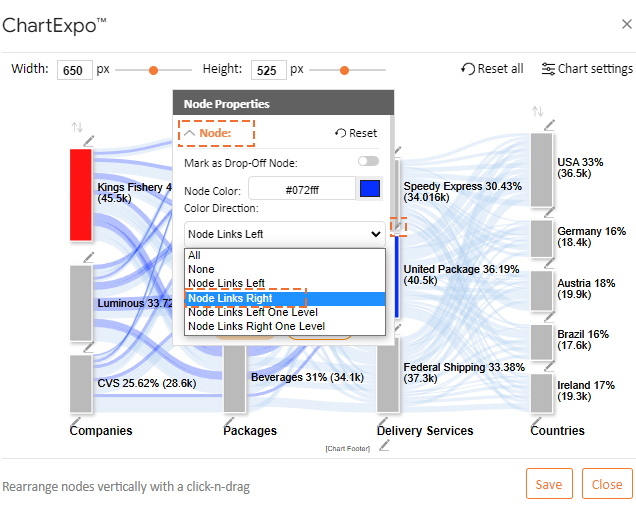636x522 pixels.
Task: Click the pencil icon above USA node
Action: (549, 125)
